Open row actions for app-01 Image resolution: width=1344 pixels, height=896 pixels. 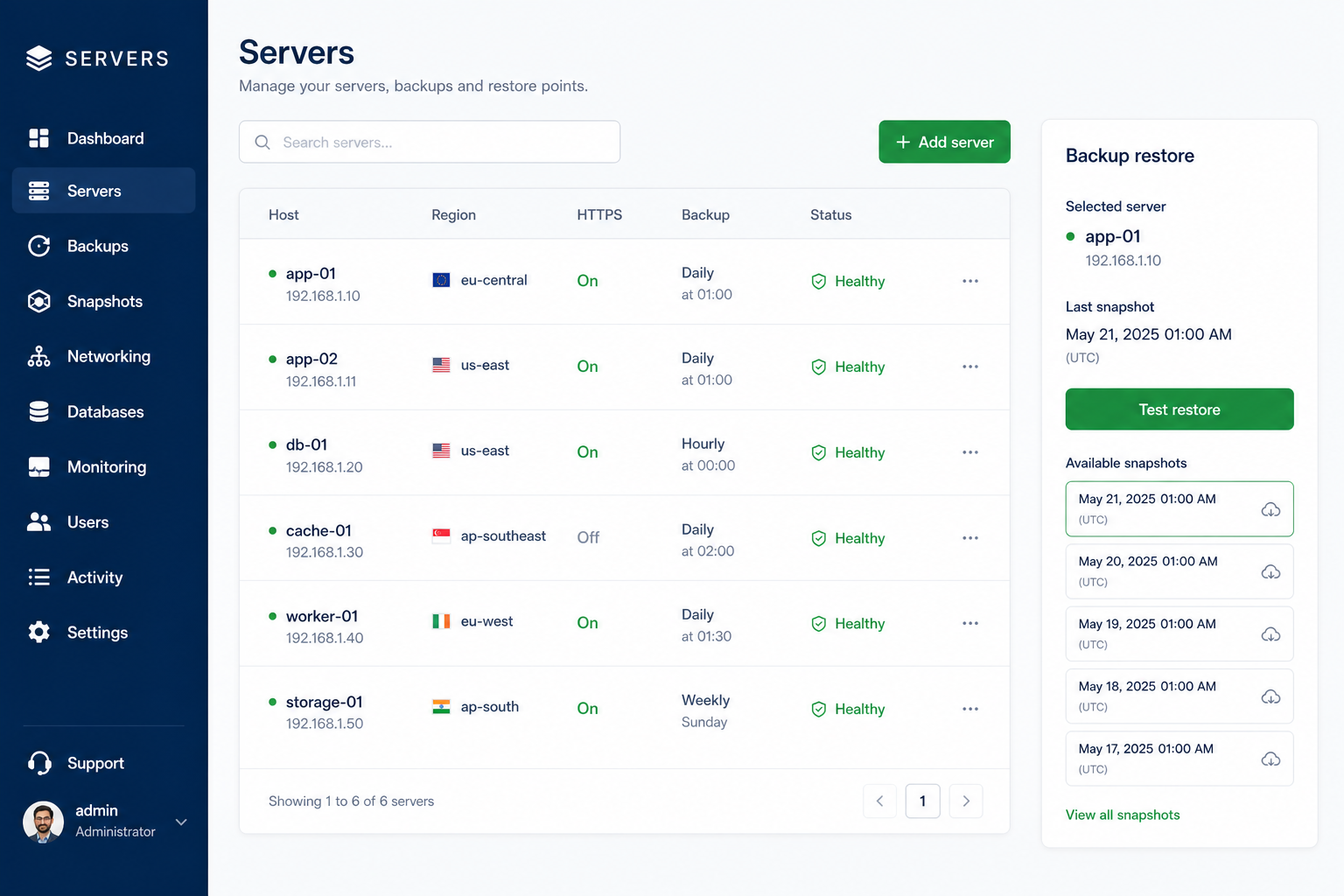point(970,281)
